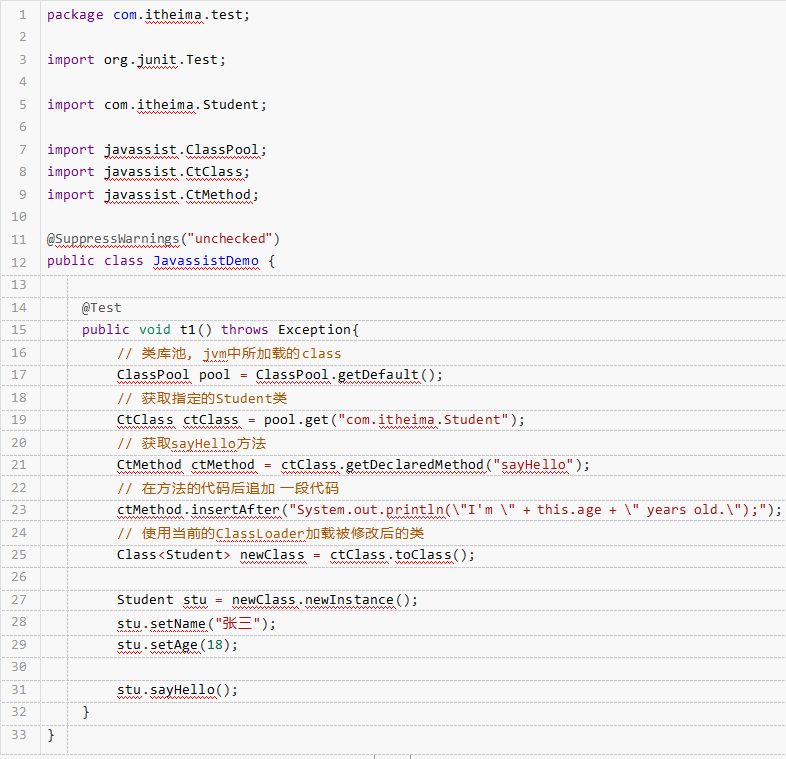
Task: Click the Exception type on line 15
Action: pos(314,330)
